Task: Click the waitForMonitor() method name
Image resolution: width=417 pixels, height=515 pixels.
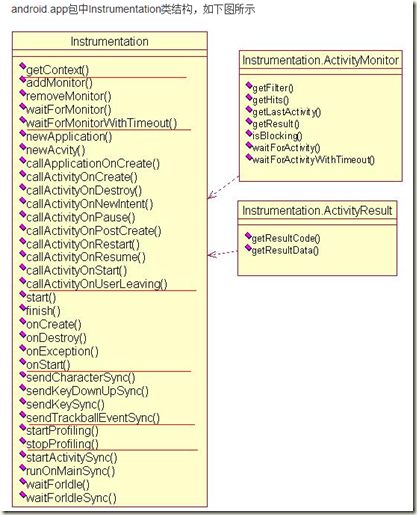Action: coord(69,110)
